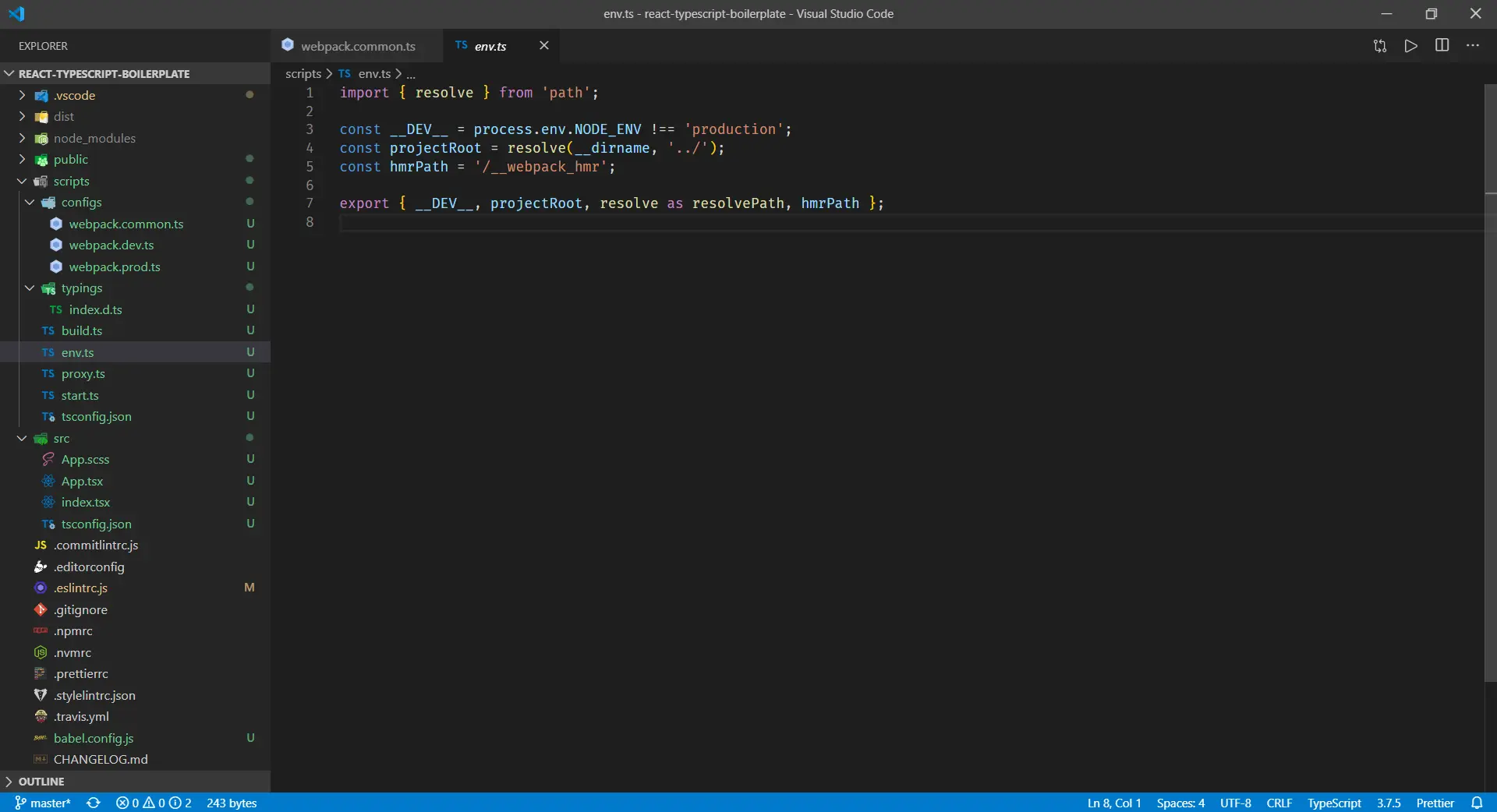Click the 3.7.5 TypeScript version
1497x812 pixels.
coord(1389,803)
